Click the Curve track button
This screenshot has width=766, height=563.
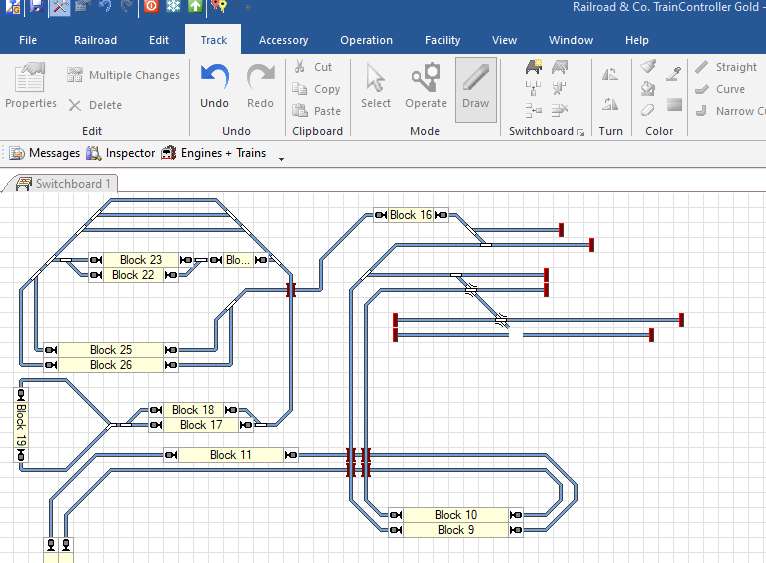tap(720, 89)
